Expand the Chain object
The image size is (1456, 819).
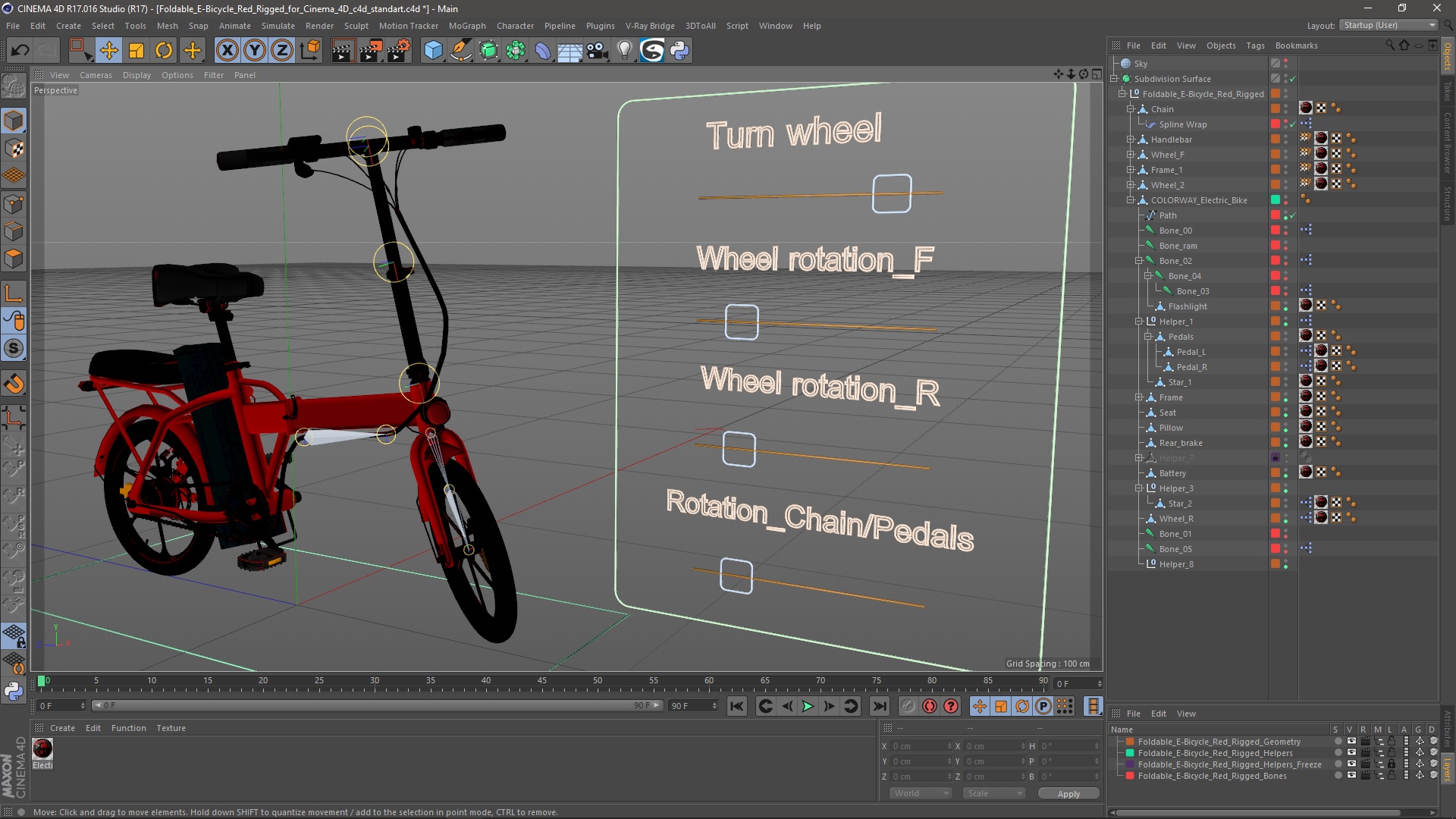coord(1131,109)
